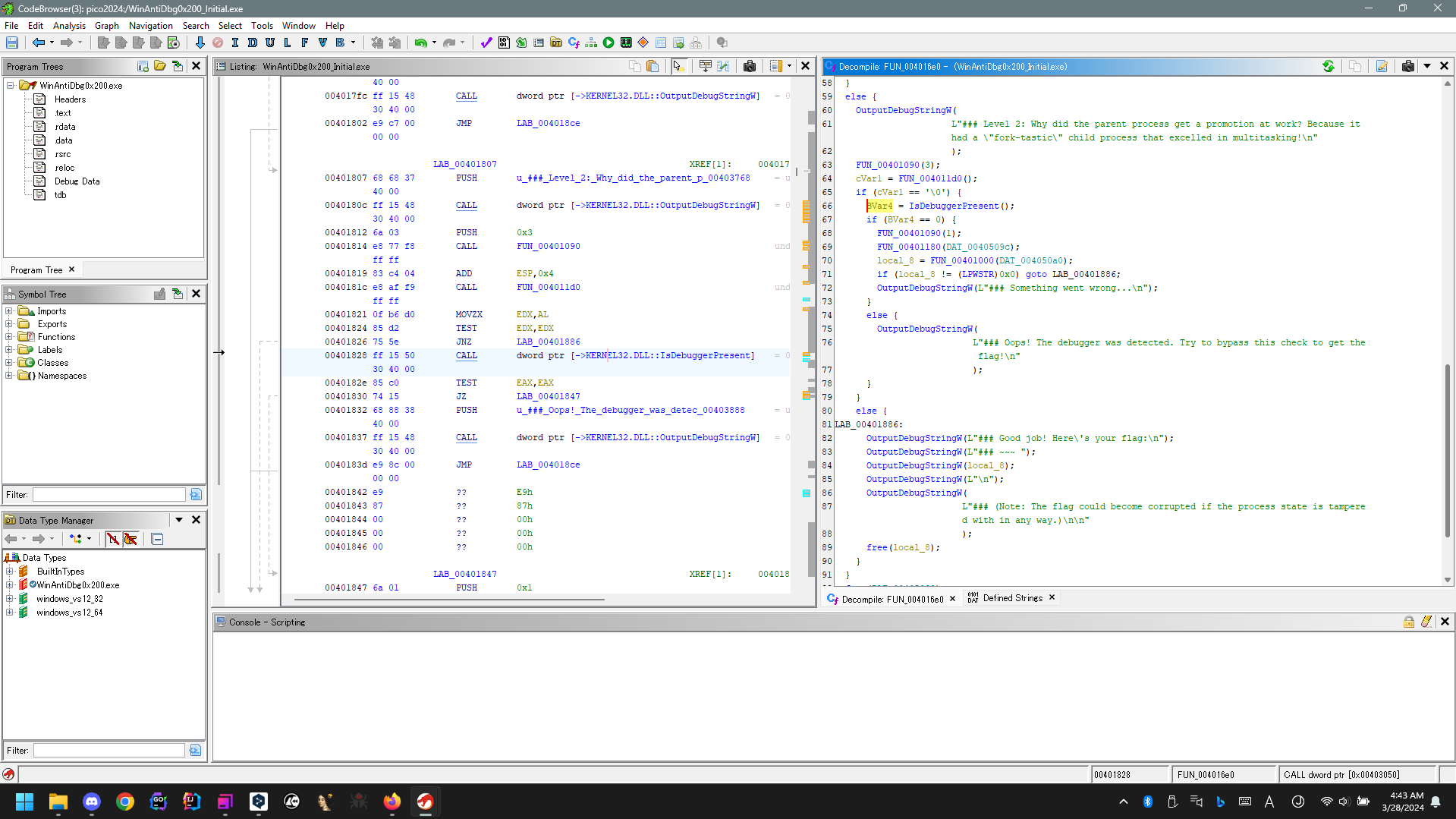1456x819 pixels.
Task: Toggle the Listing mouse hover mode button
Action: click(679, 66)
